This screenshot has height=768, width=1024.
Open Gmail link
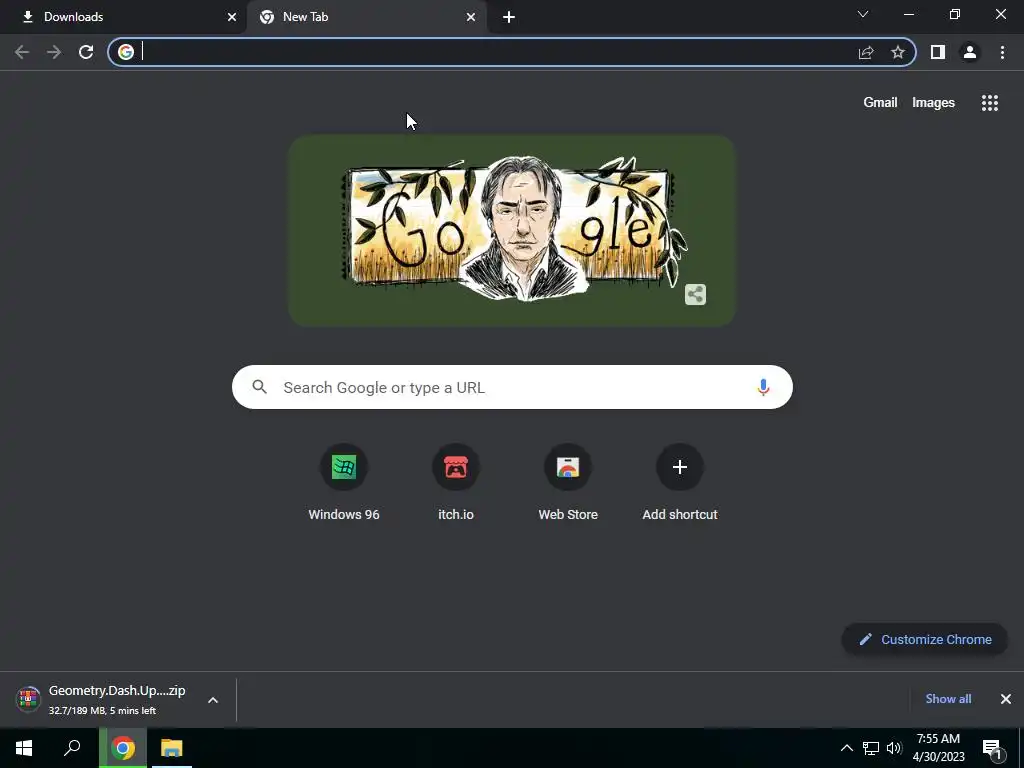tap(880, 103)
